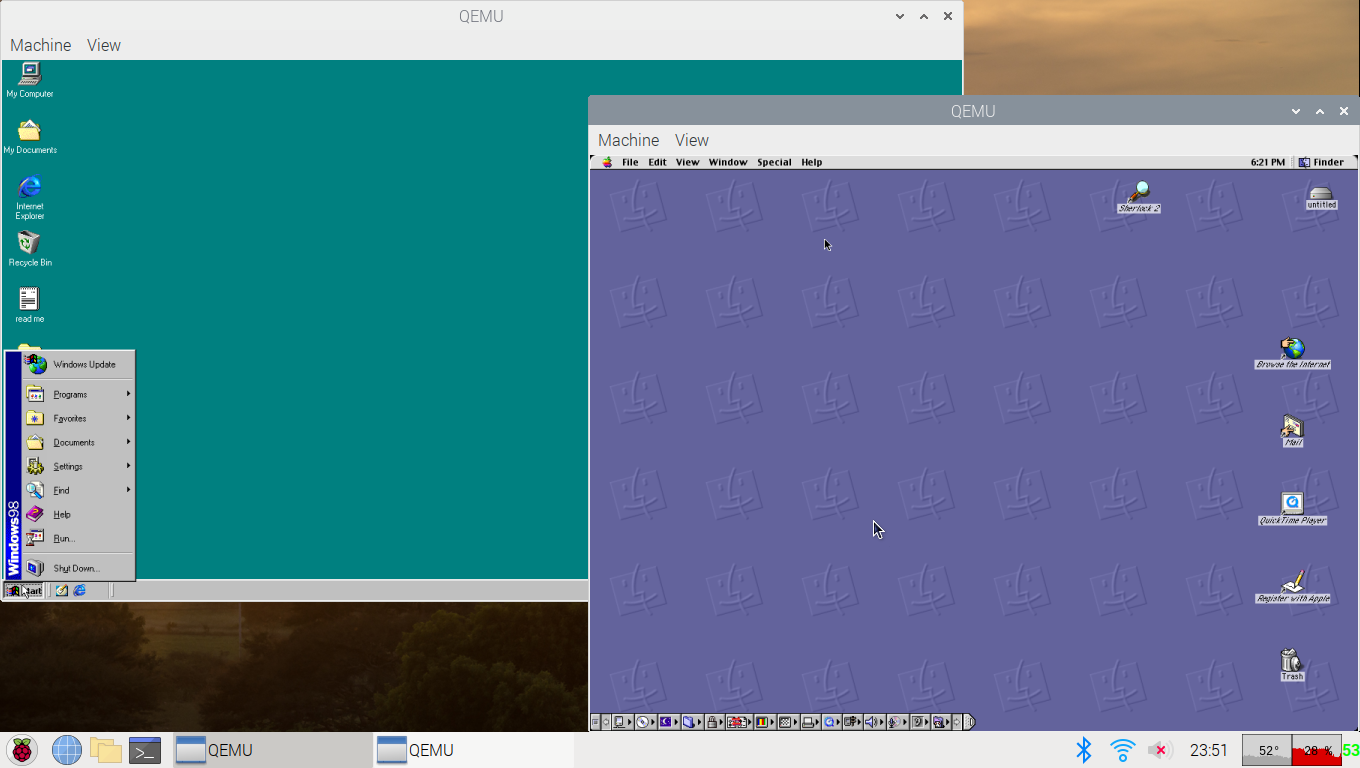Click the Bluetooth tray icon
Image resolution: width=1360 pixels, height=768 pixels.
click(x=1083, y=750)
